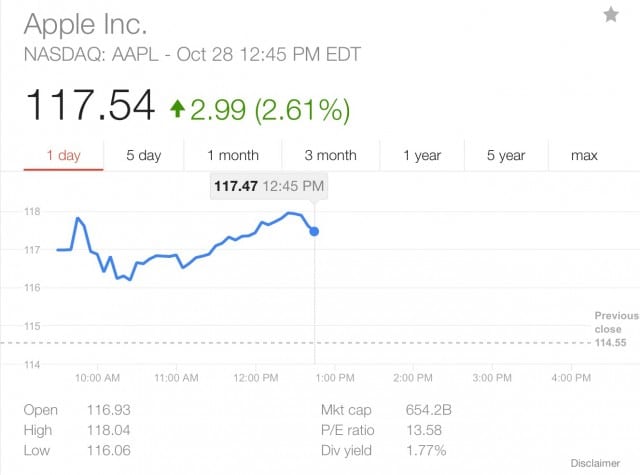
Task: View the 5 year chart tab
Action: 506,155
